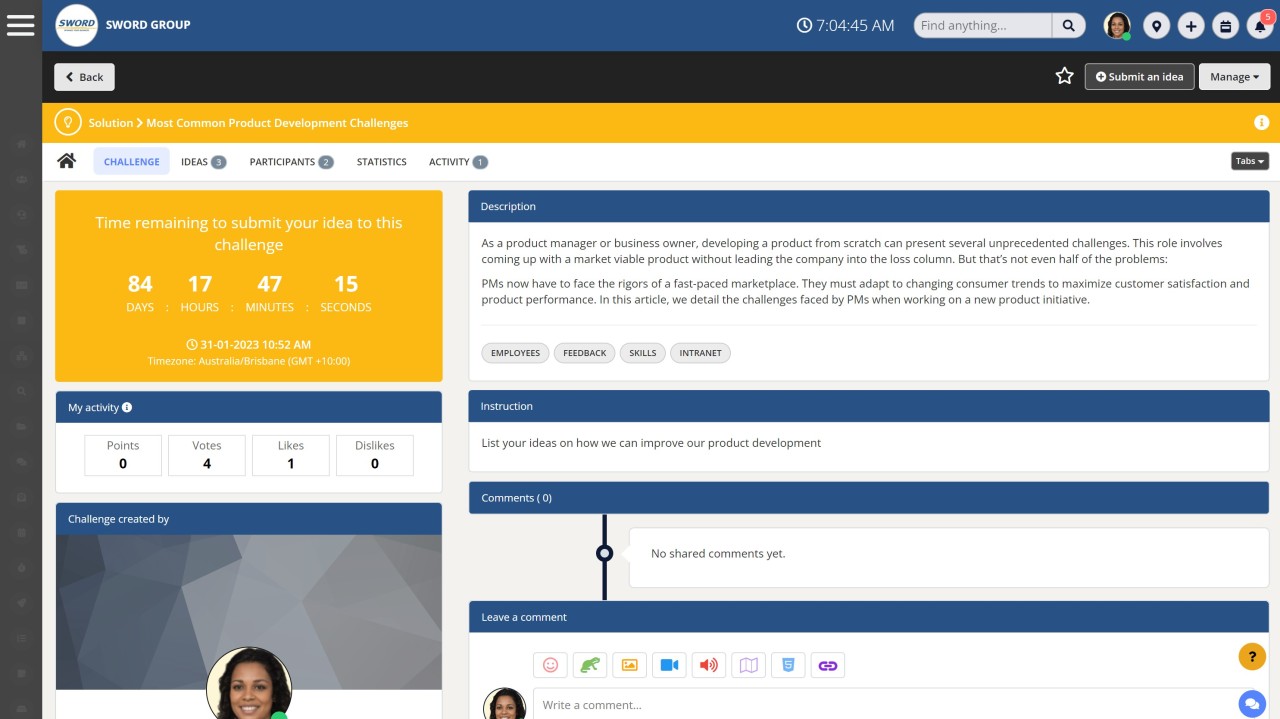Viewport: 1280px width, 719px height.
Task: Open the location pin in the top bar
Action: click(x=1156, y=25)
